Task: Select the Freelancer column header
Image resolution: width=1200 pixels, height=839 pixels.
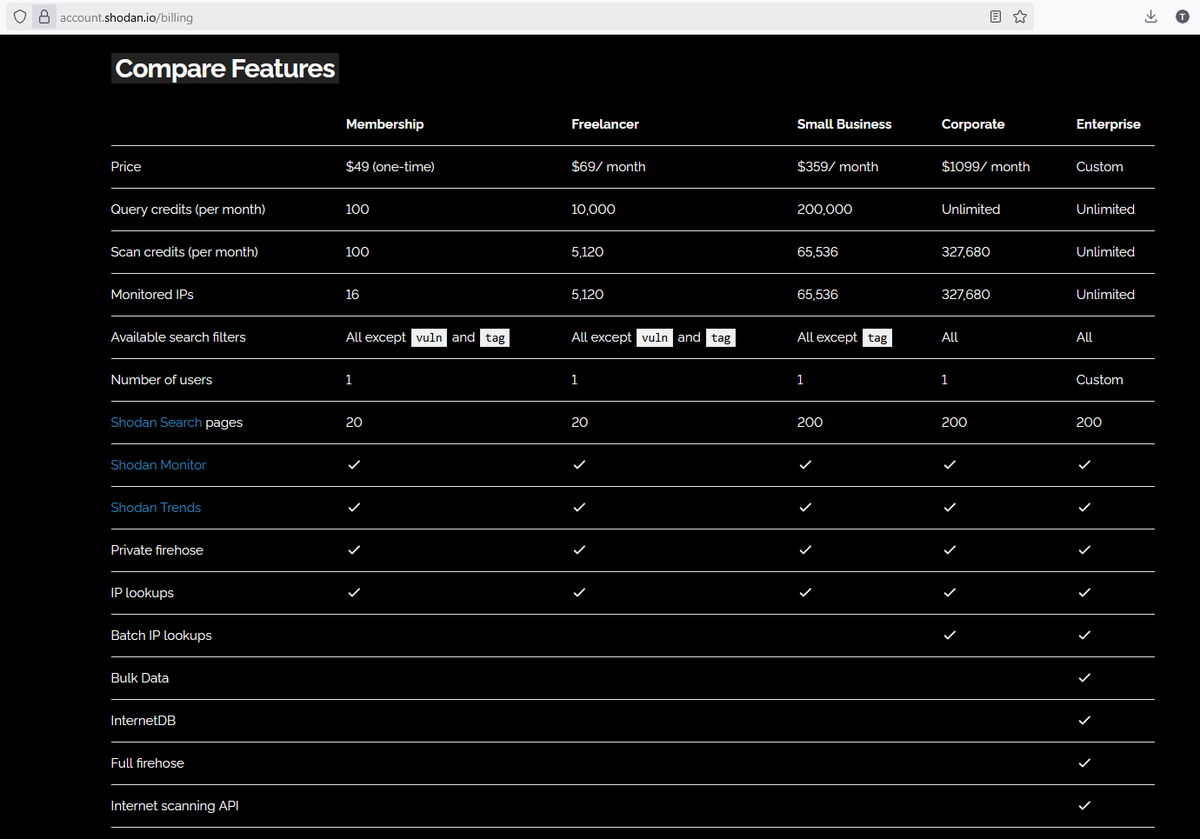Action: pos(605,124)
